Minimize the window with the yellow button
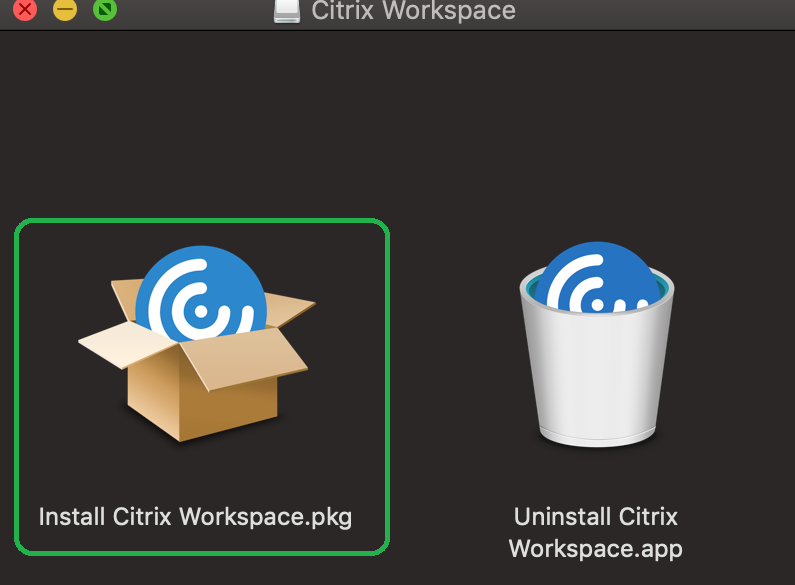The width and height of the screenshot is (795, 585). coord(65,9)
